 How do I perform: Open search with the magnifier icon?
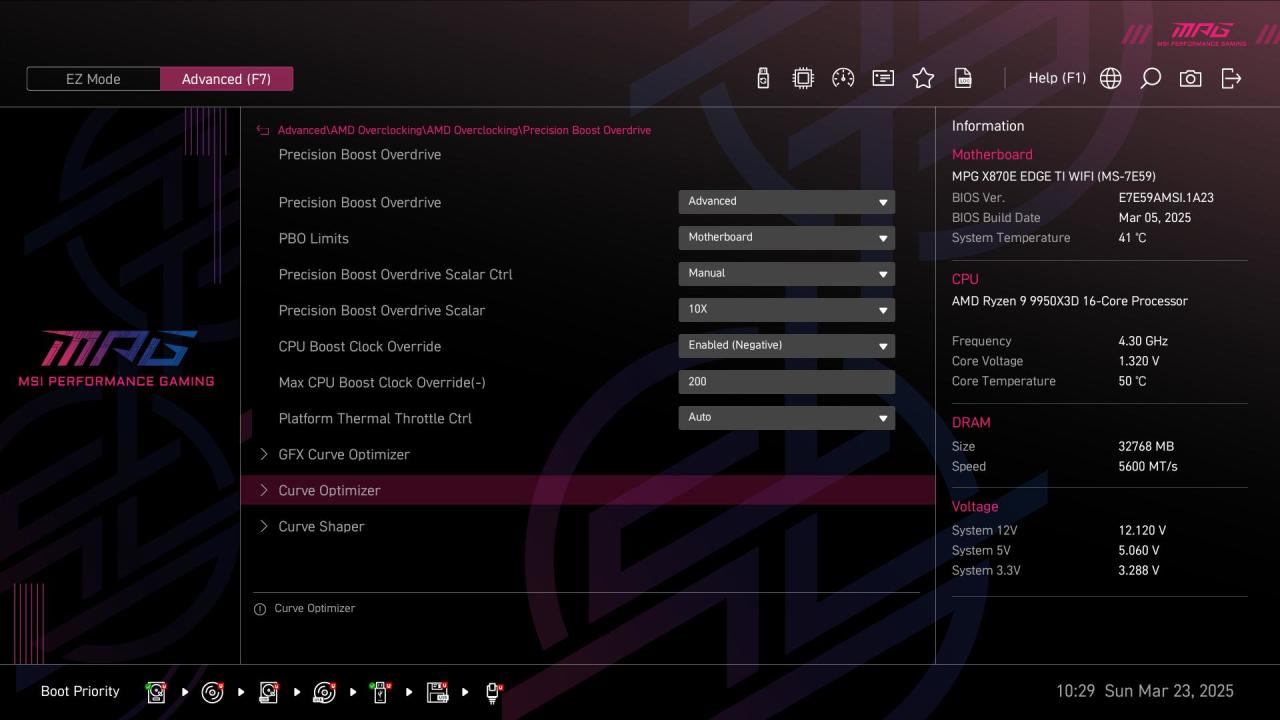[1150, 78]
